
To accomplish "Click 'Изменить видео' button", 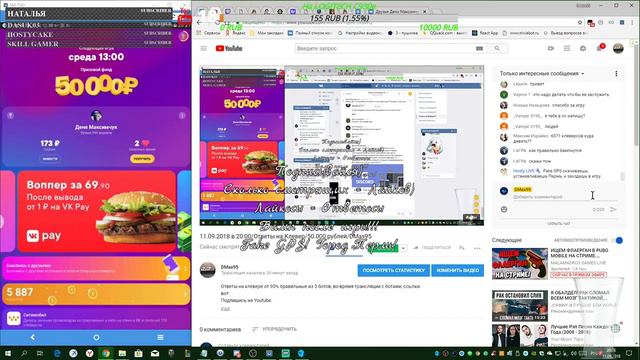I will point(458,270).
